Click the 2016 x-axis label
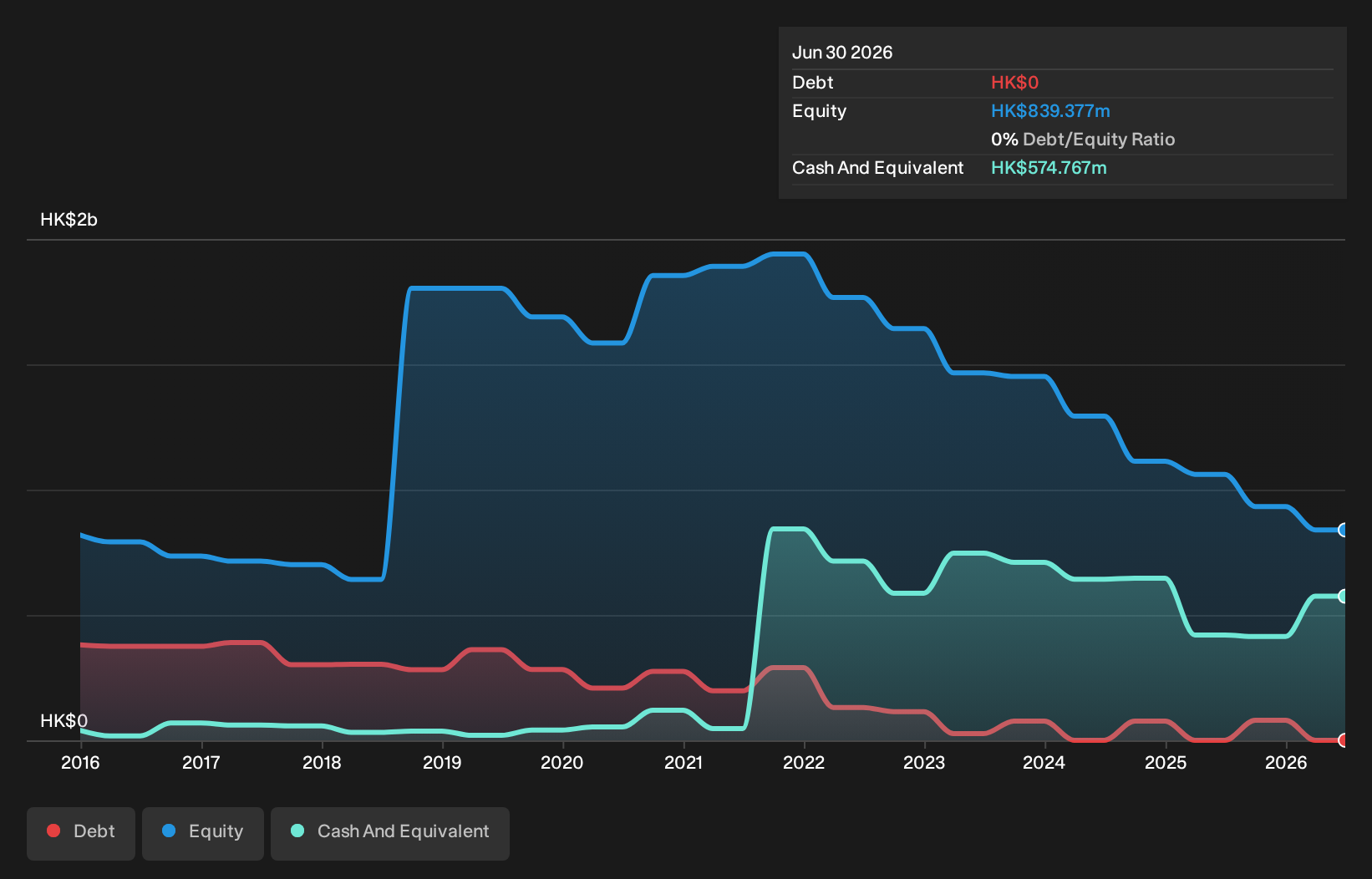Viewport: 1372px width, 879px height. pos(80,762)
